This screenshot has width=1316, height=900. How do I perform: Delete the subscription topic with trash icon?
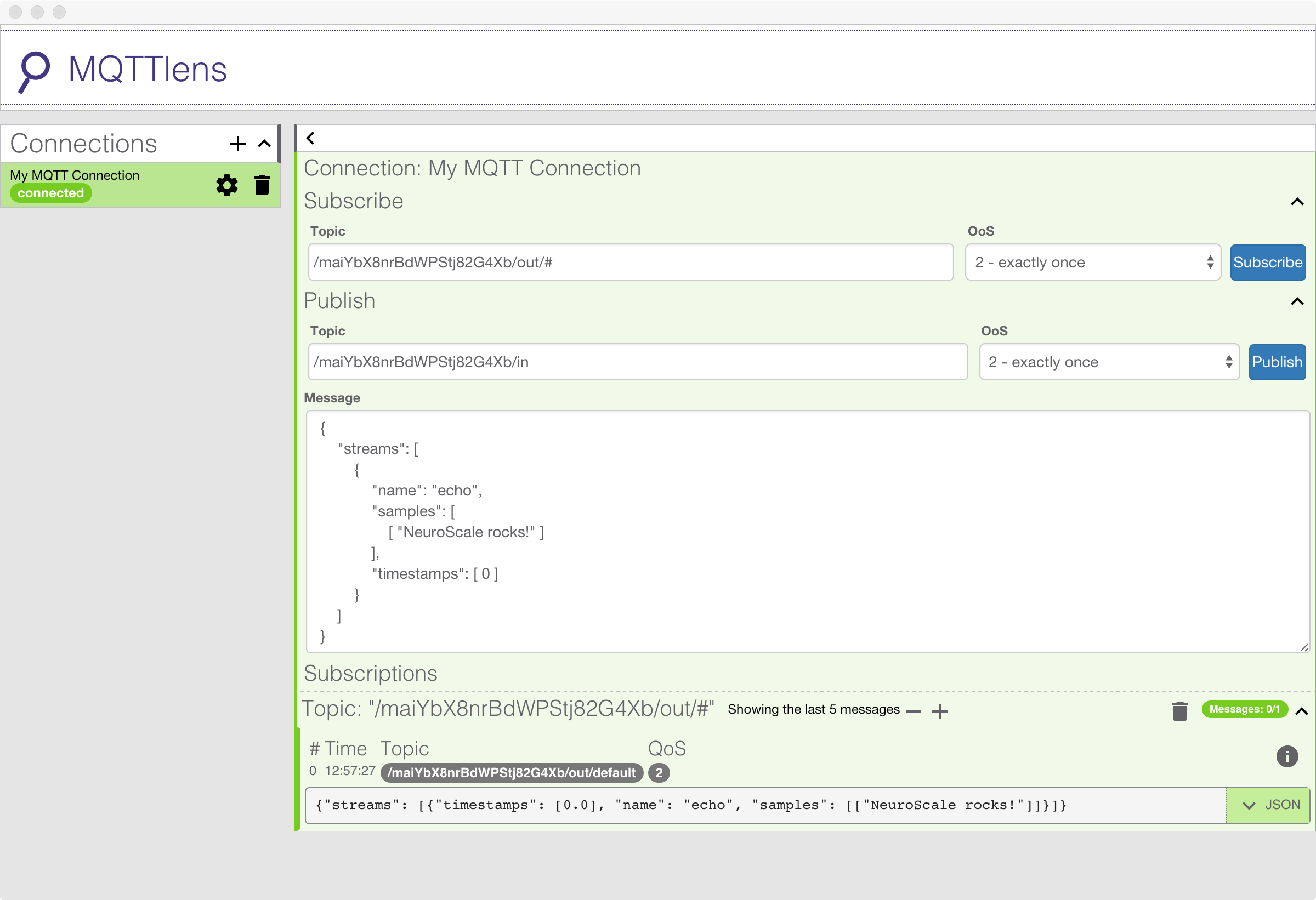coord(1179,711)
